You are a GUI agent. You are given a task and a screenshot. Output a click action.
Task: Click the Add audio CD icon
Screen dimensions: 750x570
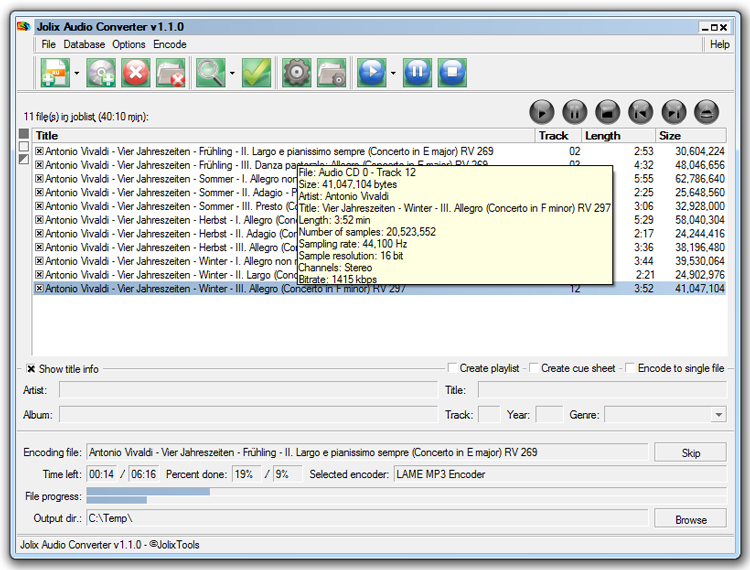(101, 73)
